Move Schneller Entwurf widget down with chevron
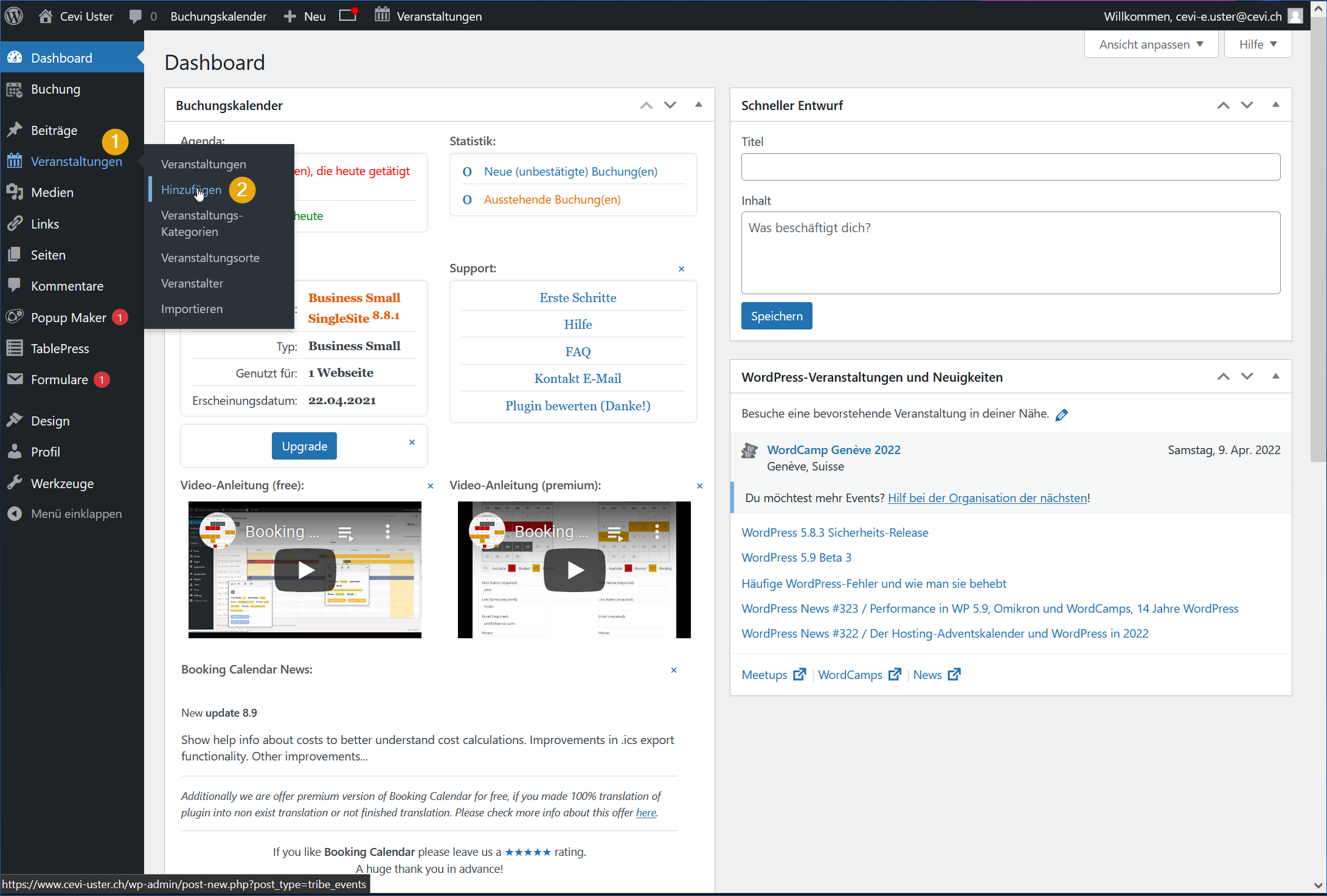1327x896 pixels. 1247,105
